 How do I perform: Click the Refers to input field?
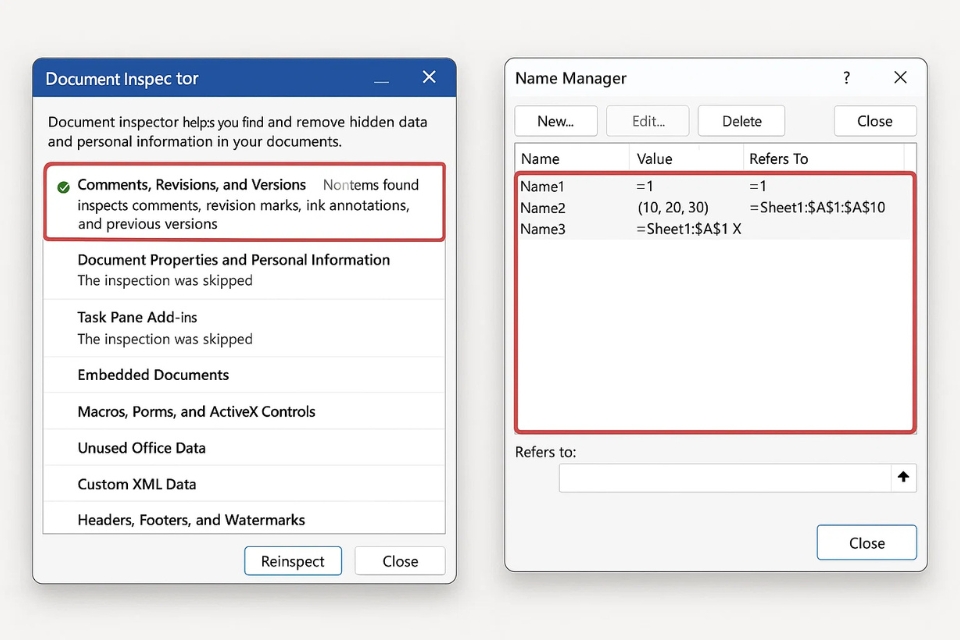724,478
